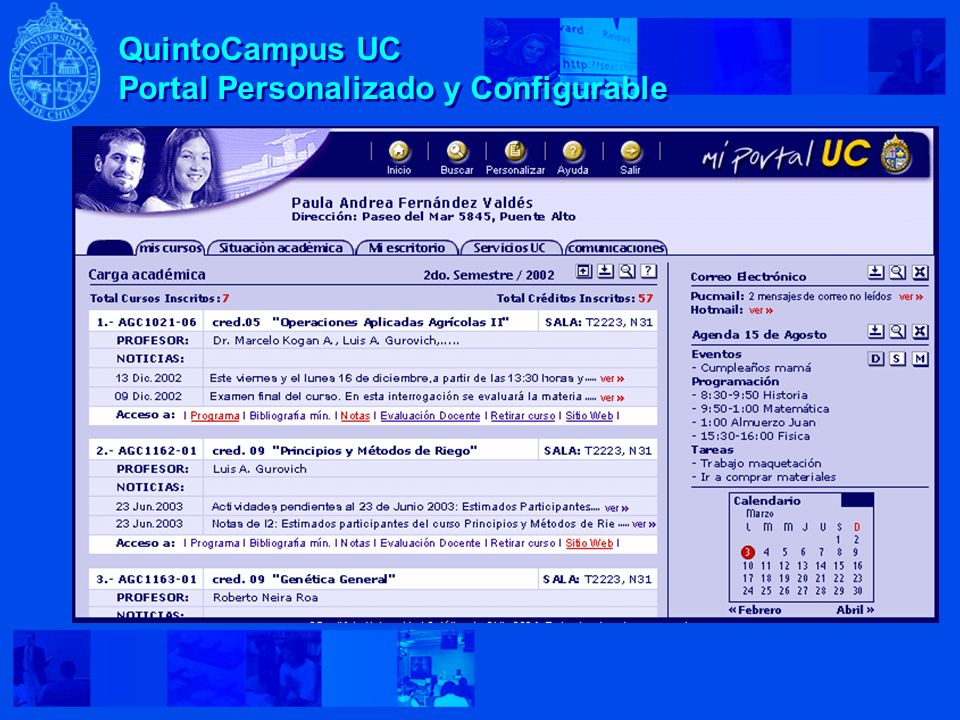Select day 30 in the Marzo calendar

pyautogui.click(x=857, y=591)
